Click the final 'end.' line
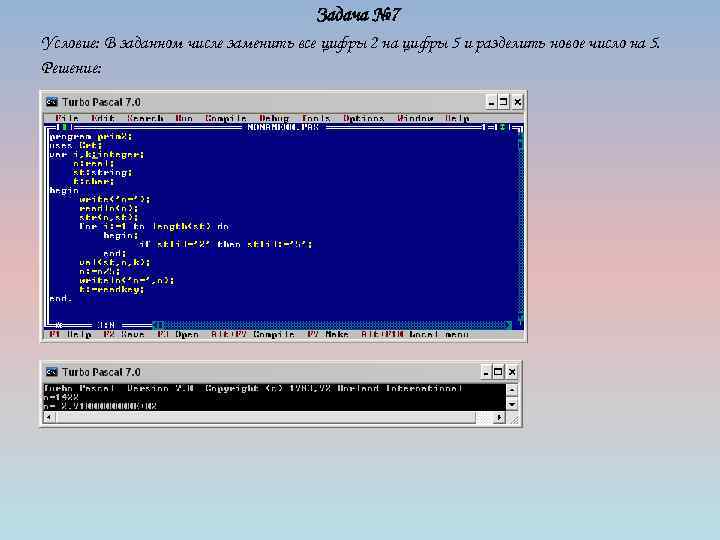Image resolution: width=720 pixels, height=540 pixels. pos(61,298)
